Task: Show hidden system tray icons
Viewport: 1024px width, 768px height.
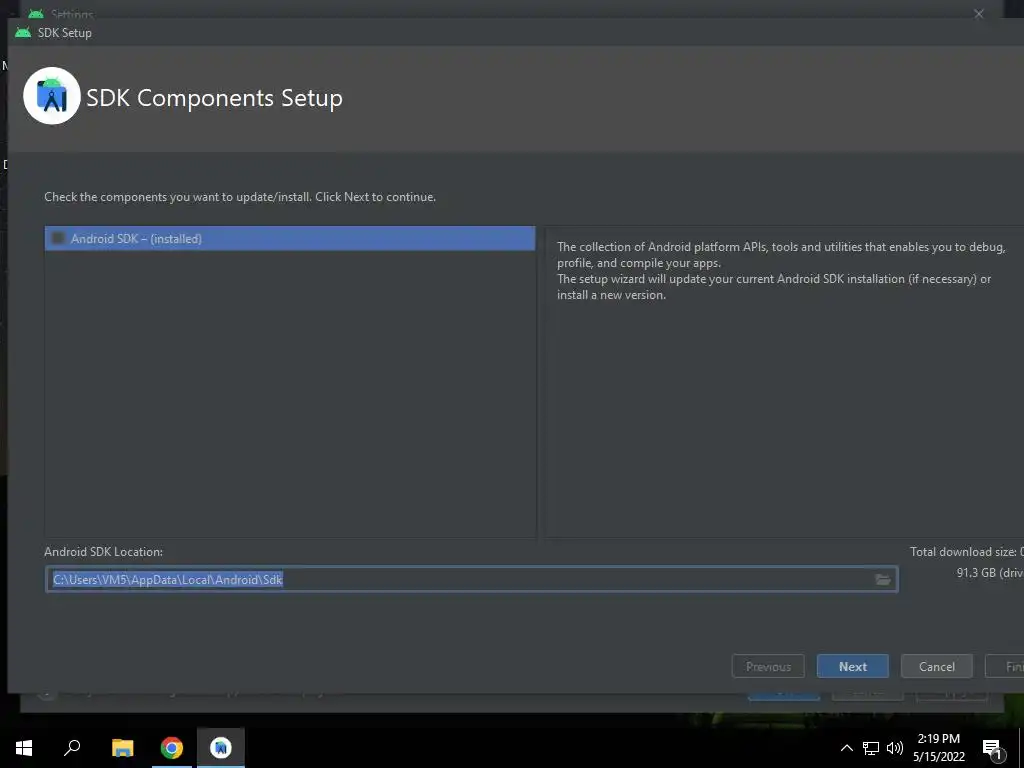Action: 846,748
